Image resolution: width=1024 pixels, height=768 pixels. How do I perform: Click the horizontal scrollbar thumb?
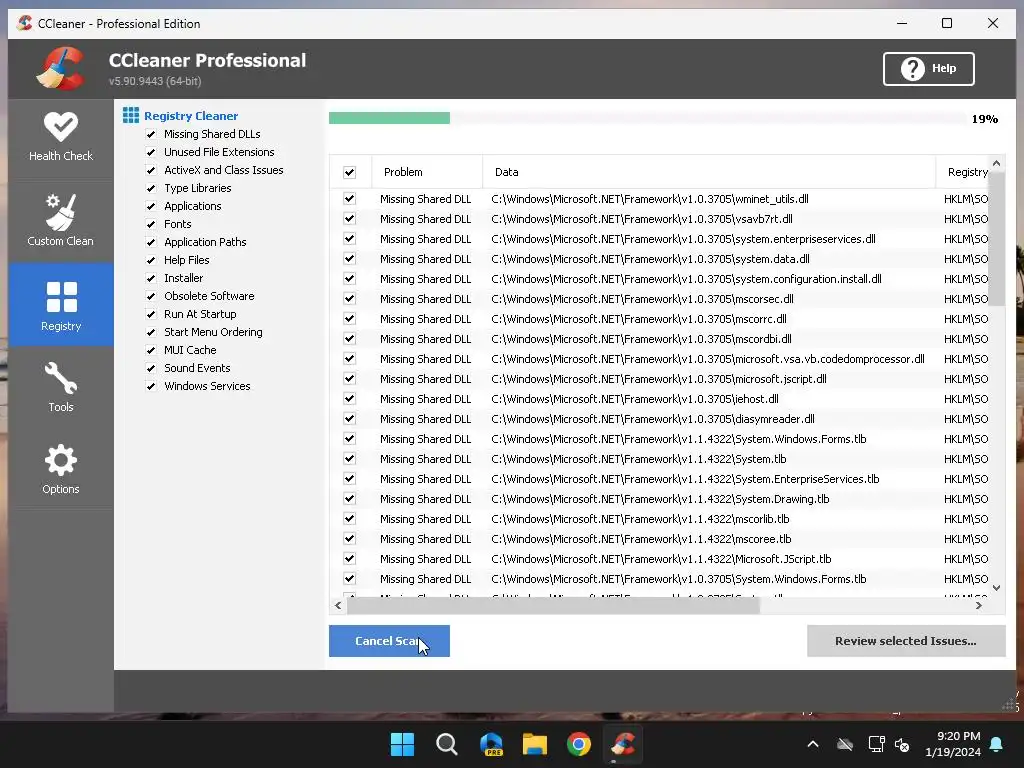pos(553,605)
